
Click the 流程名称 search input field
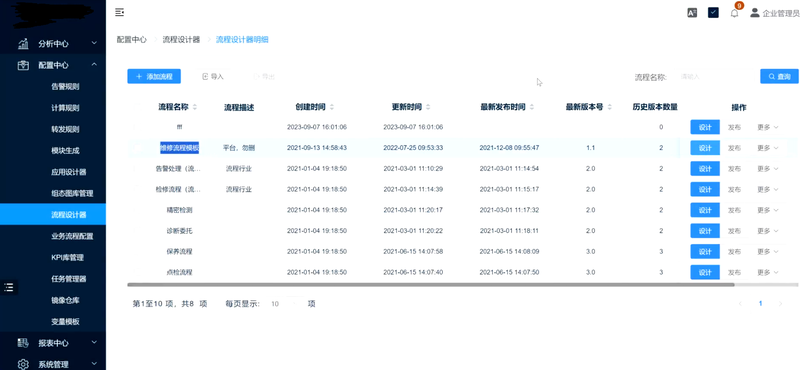click(714, 77)
